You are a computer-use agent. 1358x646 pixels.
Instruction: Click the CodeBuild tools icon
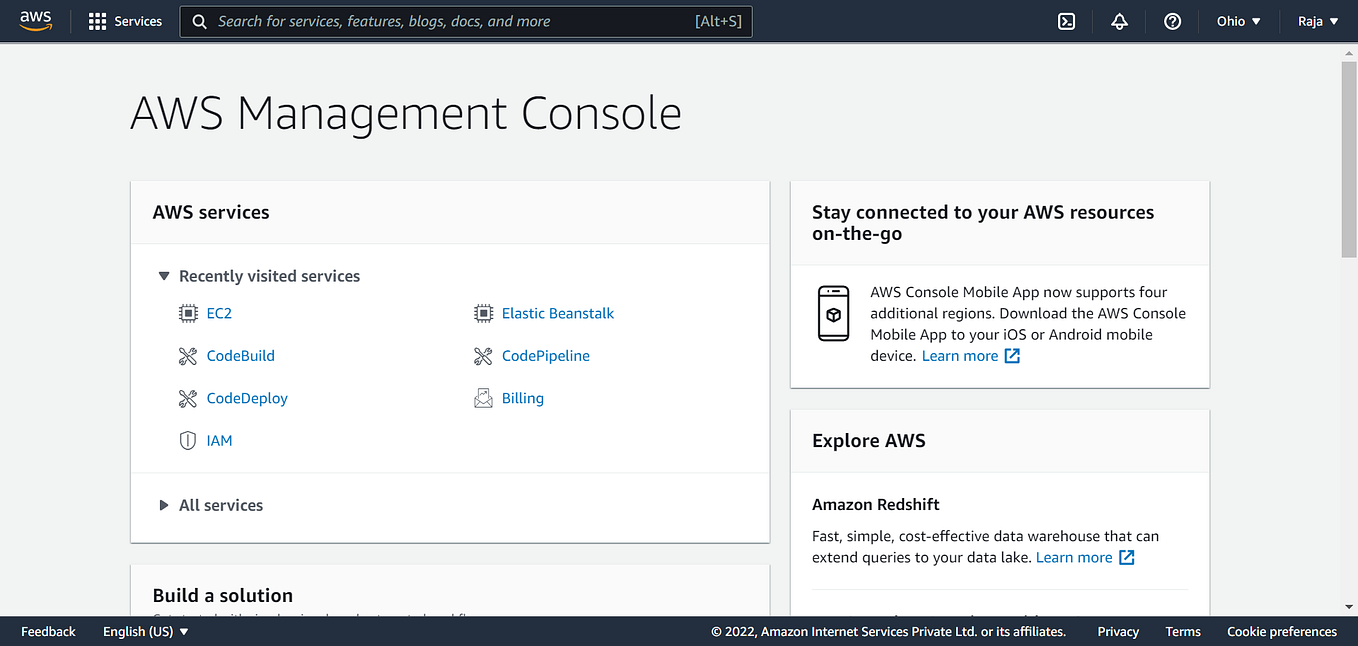[188, 356]
